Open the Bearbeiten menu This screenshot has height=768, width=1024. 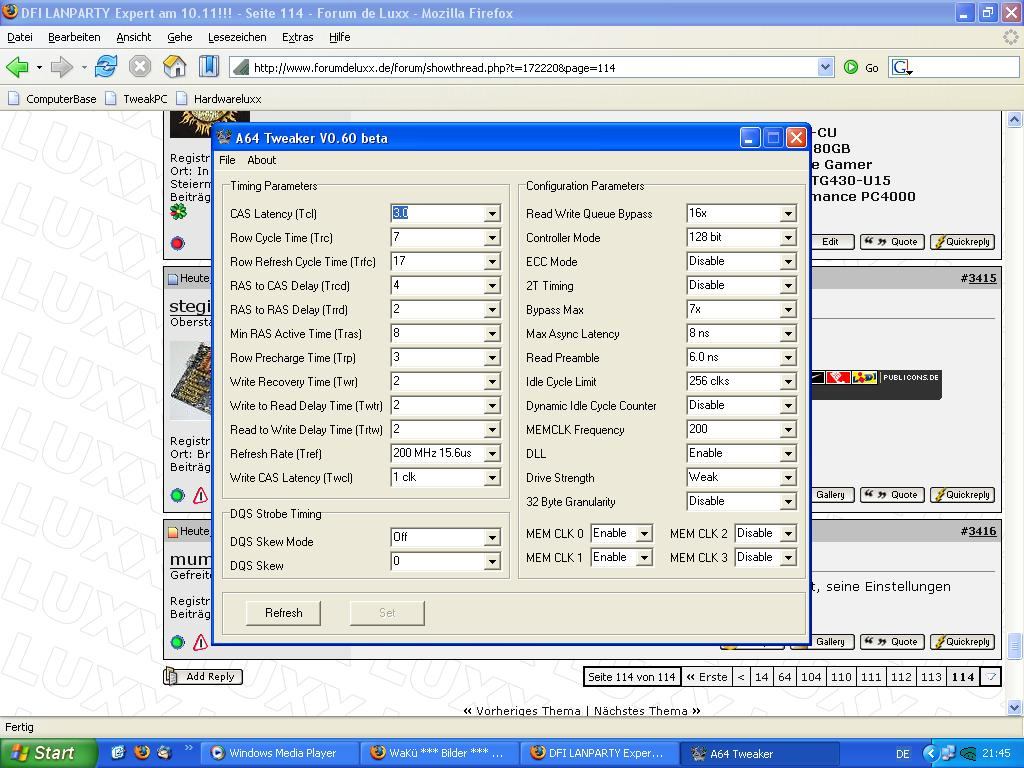[74, 37]
